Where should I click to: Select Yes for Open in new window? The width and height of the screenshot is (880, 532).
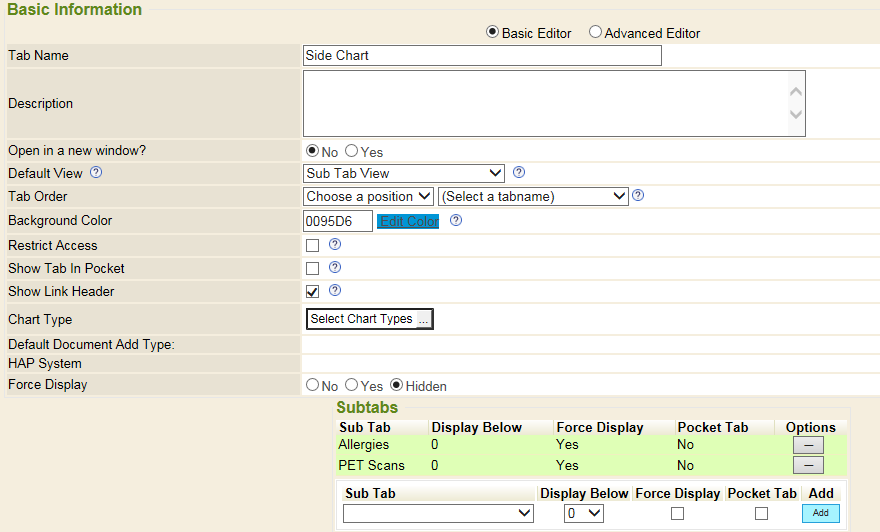click(x=351, y=151)
